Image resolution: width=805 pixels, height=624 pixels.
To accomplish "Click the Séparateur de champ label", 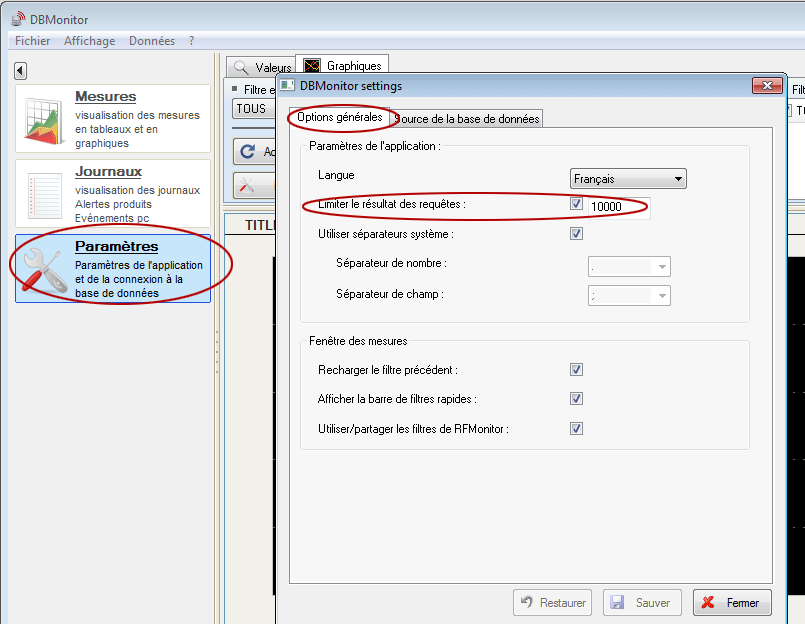I will pos(390,294).
